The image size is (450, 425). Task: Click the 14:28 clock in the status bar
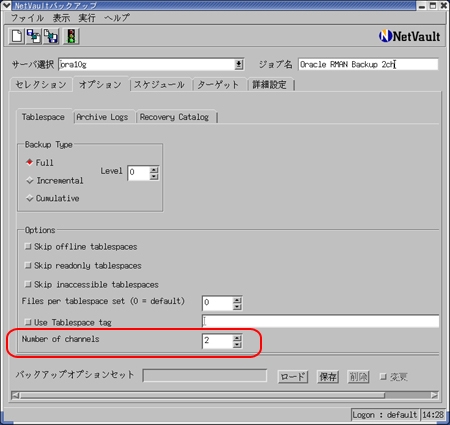click(x=433, y=415)
